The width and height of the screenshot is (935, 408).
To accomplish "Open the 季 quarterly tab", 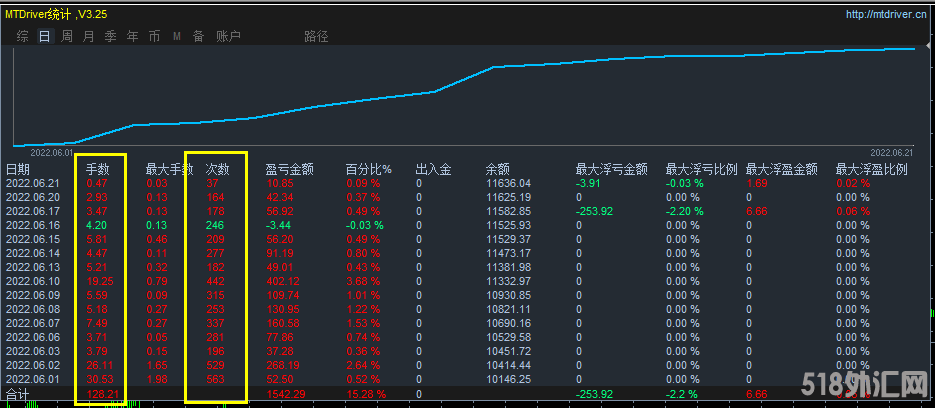I will [111, 36].
